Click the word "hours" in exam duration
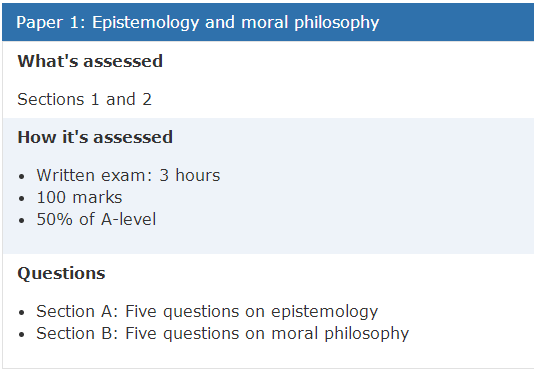534x370 pixels. pos(198,175)
